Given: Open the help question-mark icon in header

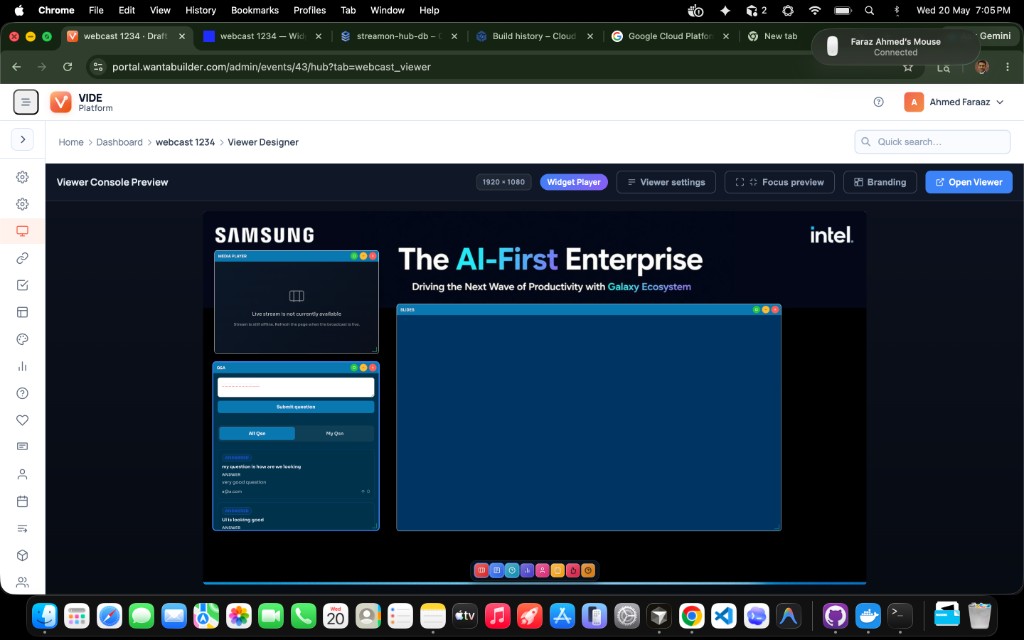Looking at the screenshot, I should (x=878, y=102).
